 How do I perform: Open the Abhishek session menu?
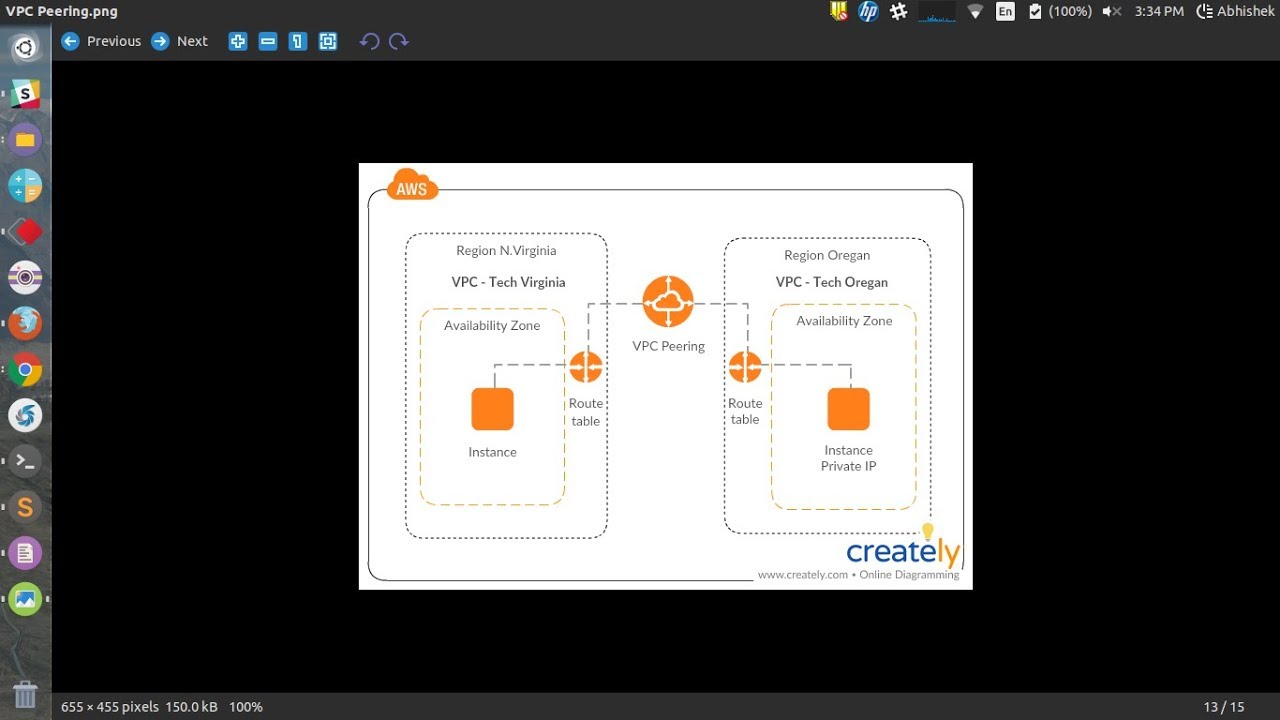pos(1235,11)
